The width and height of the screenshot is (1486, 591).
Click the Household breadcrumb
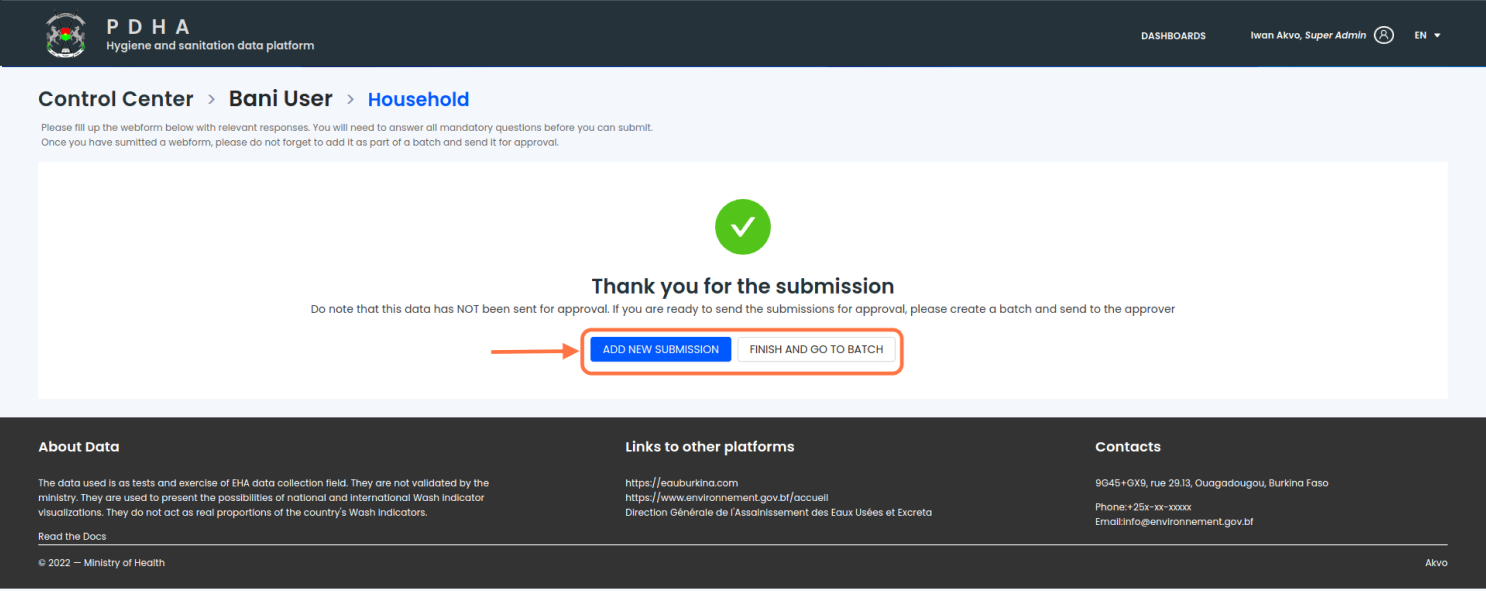418,99
